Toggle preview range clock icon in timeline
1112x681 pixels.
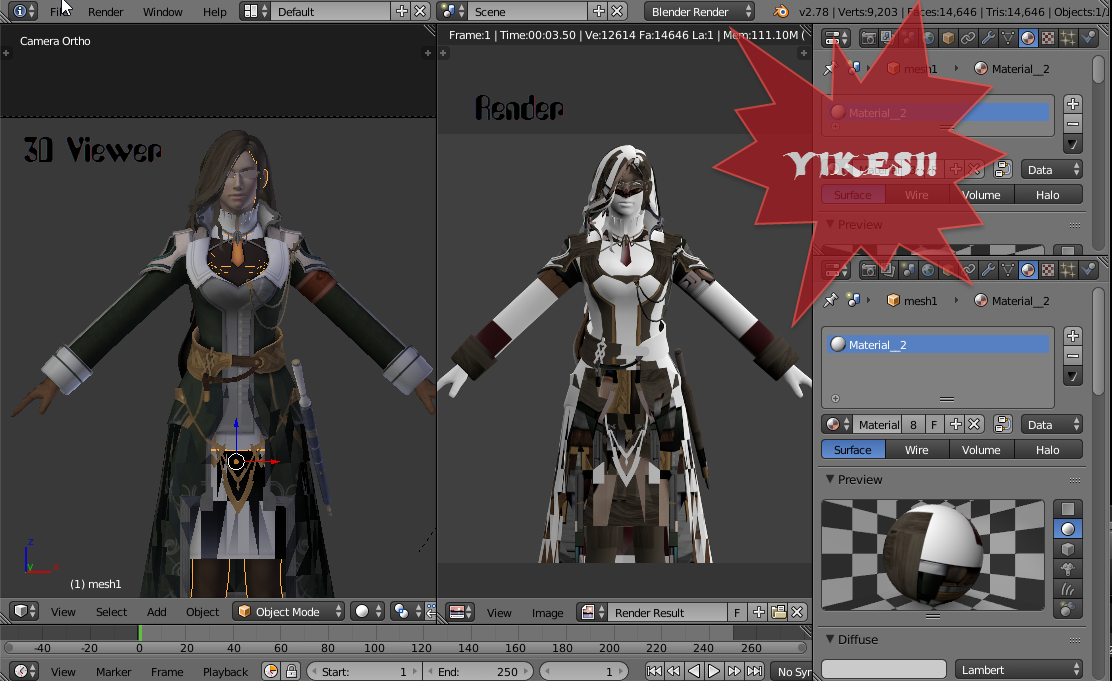click(x=271, y=671)
